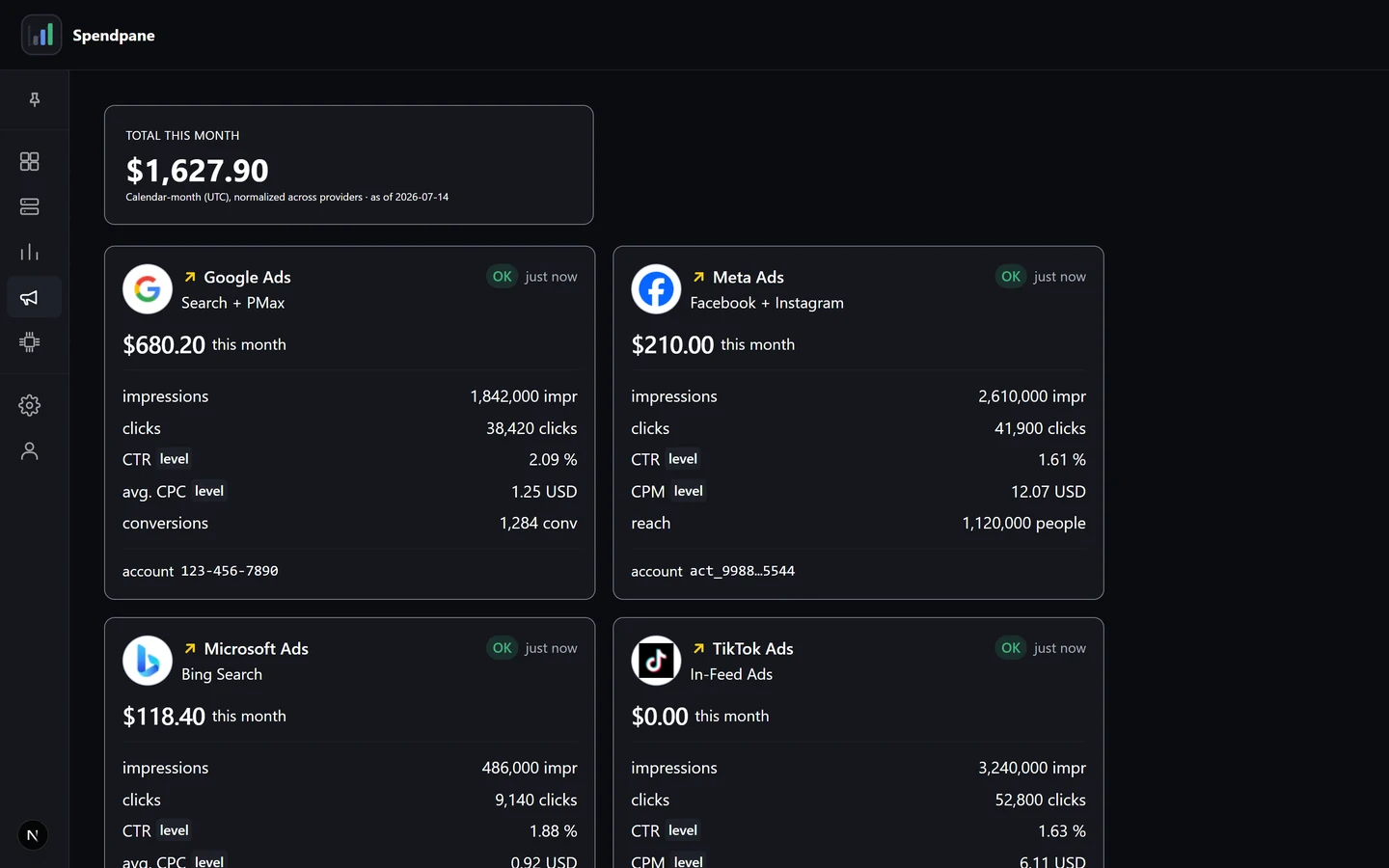Open the user profile sidebar icon
1389x868 pixels.
tap(30, 450)
